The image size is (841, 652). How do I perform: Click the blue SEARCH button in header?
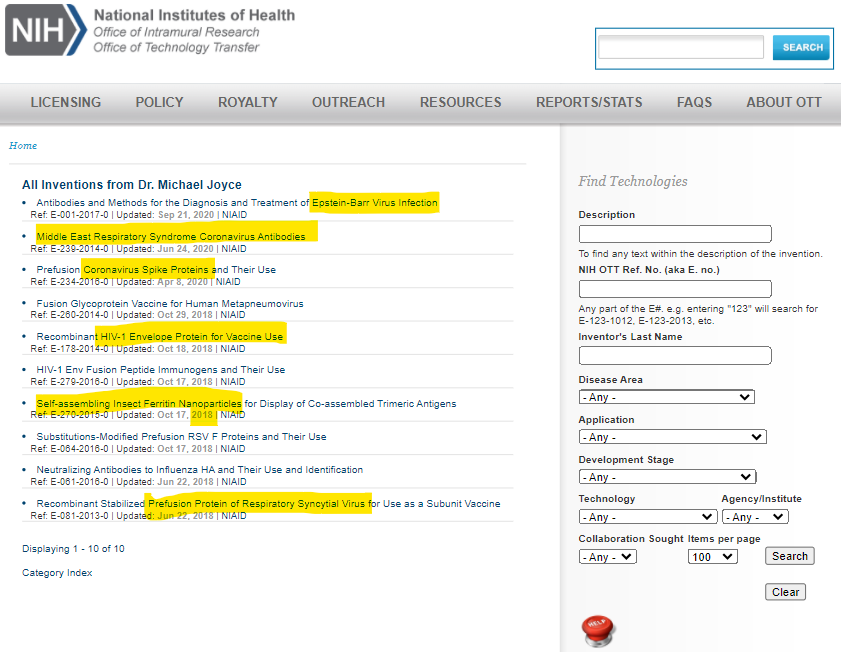click(801, 48)
